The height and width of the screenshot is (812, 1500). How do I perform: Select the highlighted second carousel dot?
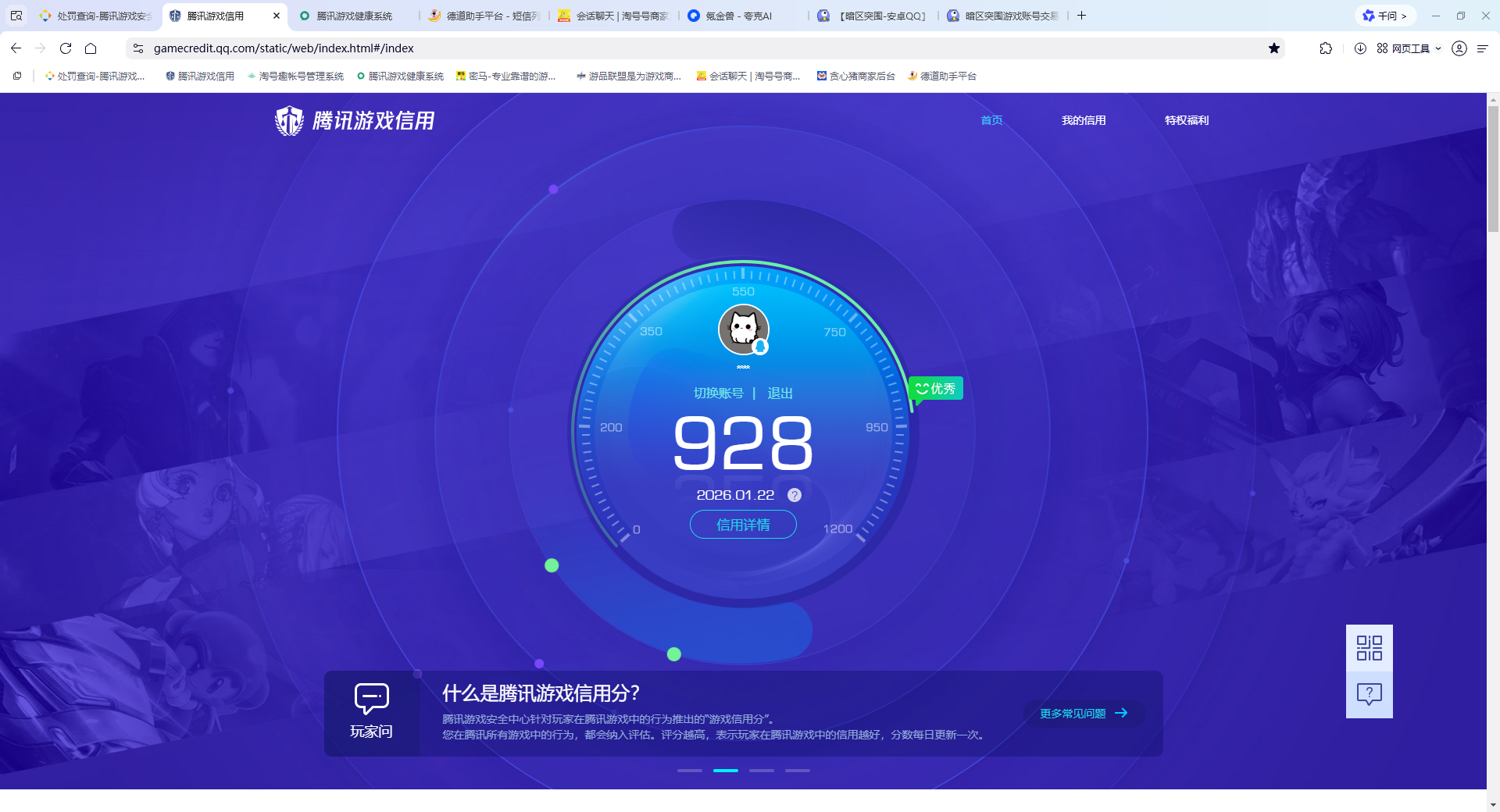click(x=725, y=771)
